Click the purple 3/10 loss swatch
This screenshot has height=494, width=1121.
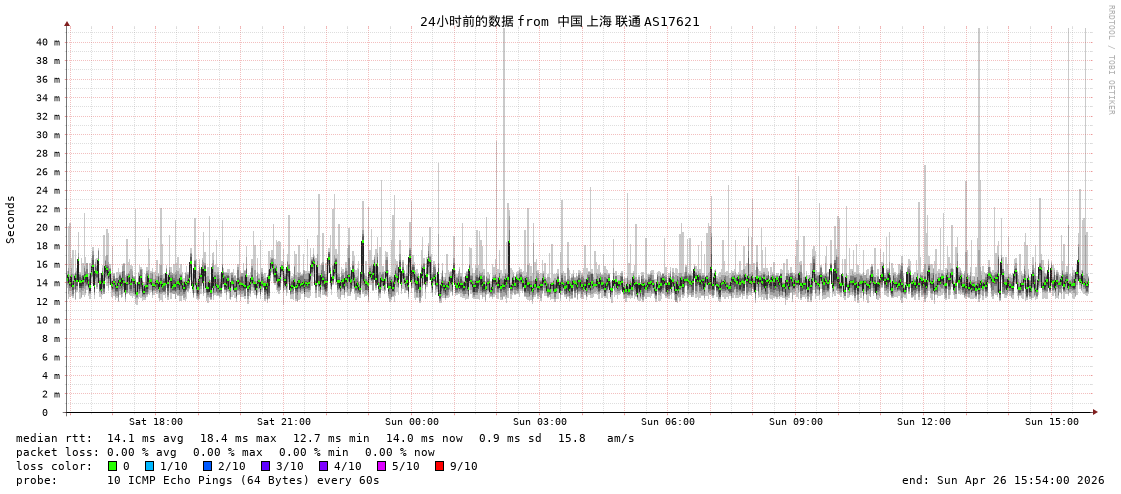click(x=265, y=466)
